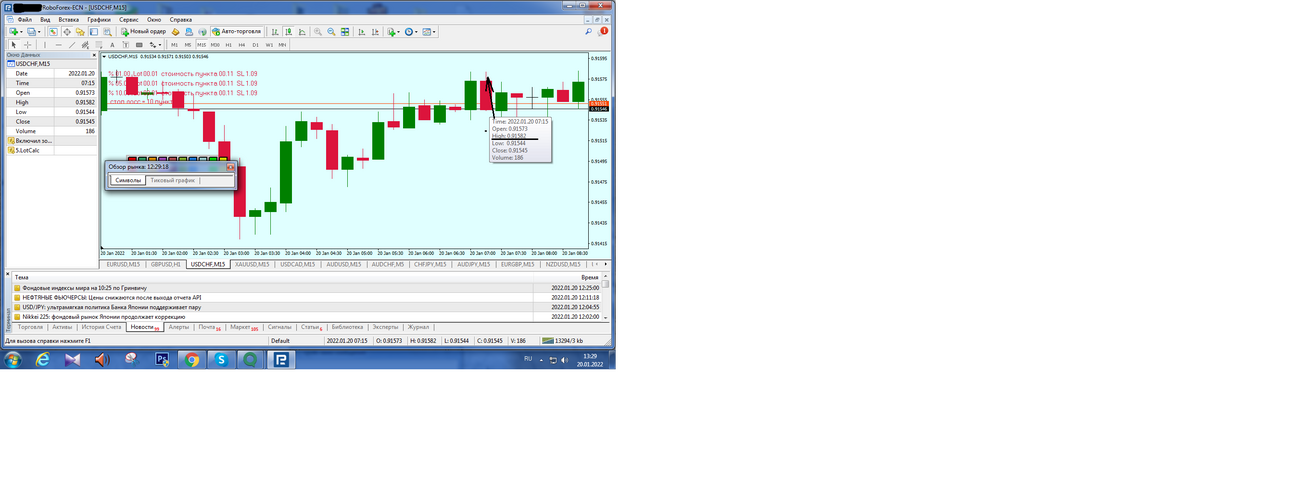Click the yellow color swatch on chart
The height and width of the screenshot is (502, 1290).
pyautogui.click(x=223, y=159)
